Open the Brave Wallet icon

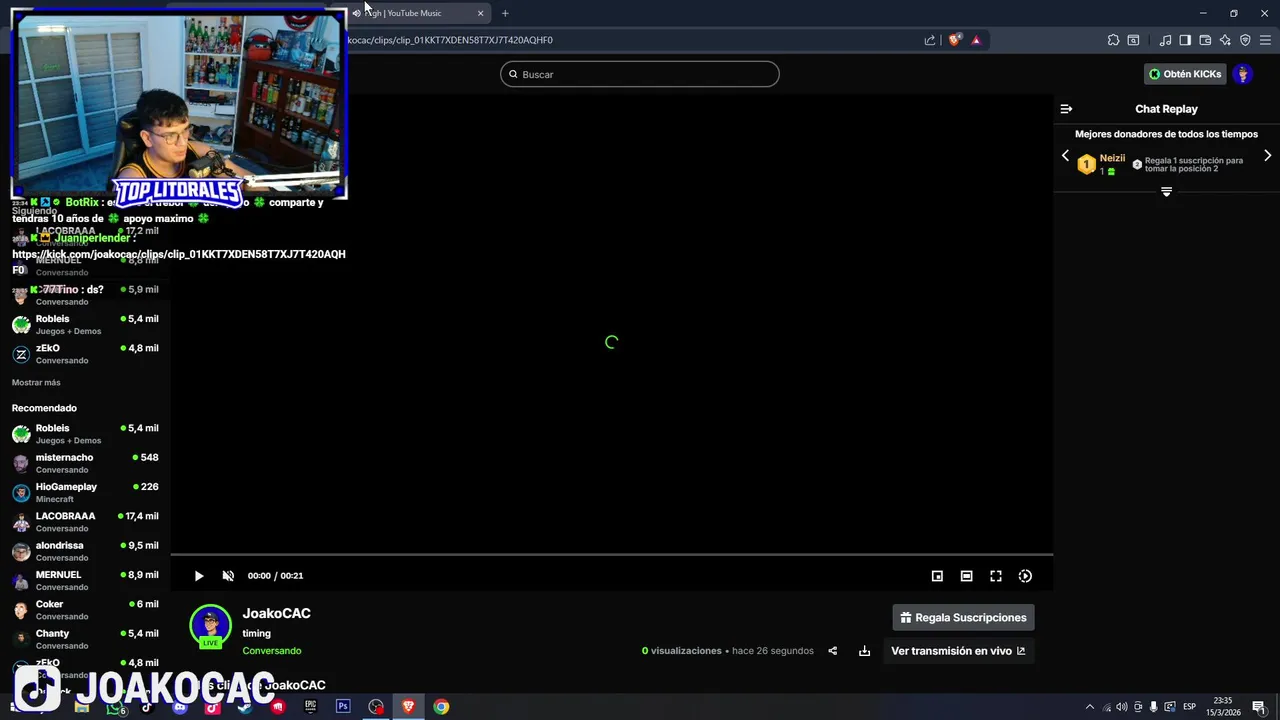(1205, 40)
